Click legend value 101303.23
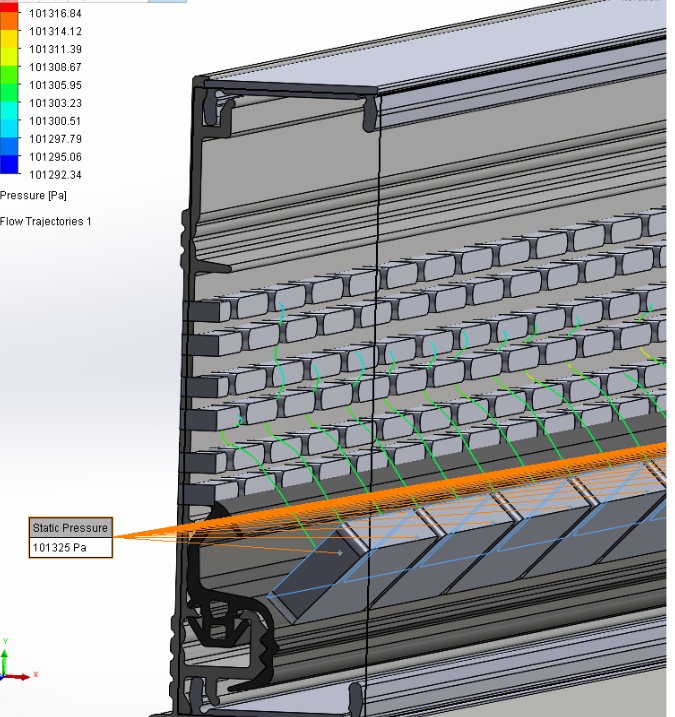Viewport: 675px width, 717px height. pyautogui.click(x=55, y=103)
